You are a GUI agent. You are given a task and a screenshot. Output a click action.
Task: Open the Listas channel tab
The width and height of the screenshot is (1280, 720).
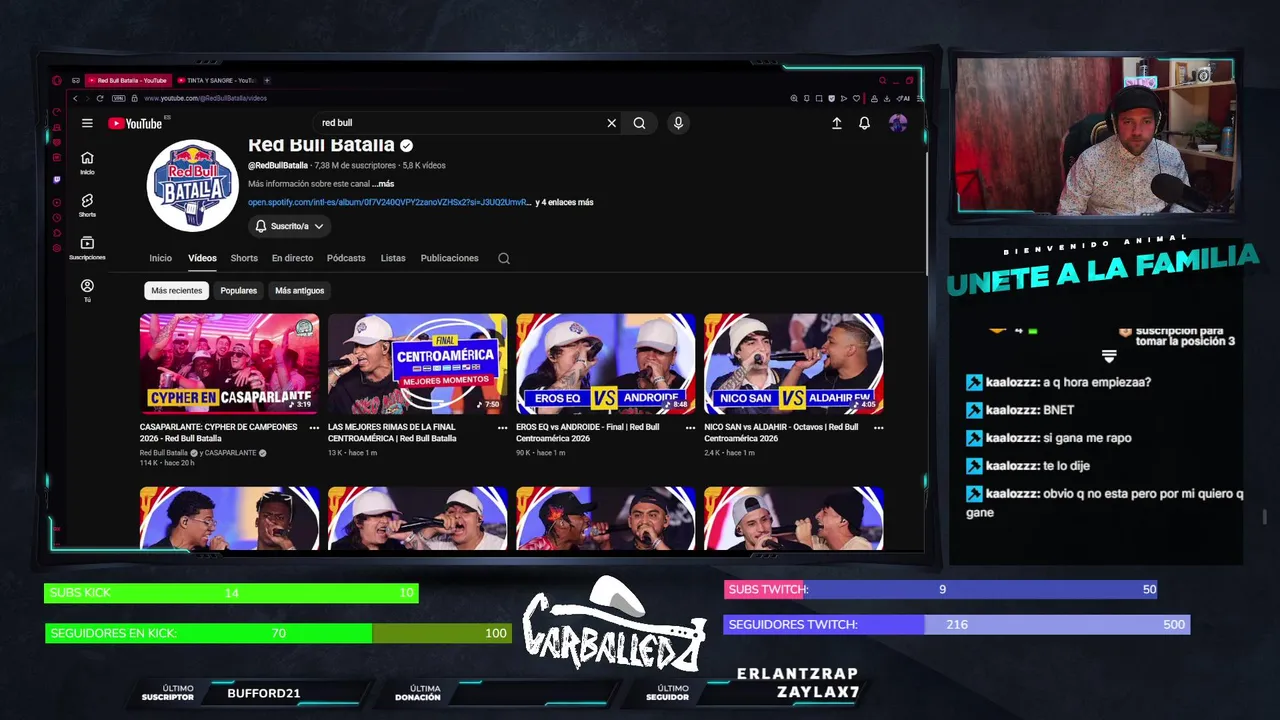click(x=393, y=258)
